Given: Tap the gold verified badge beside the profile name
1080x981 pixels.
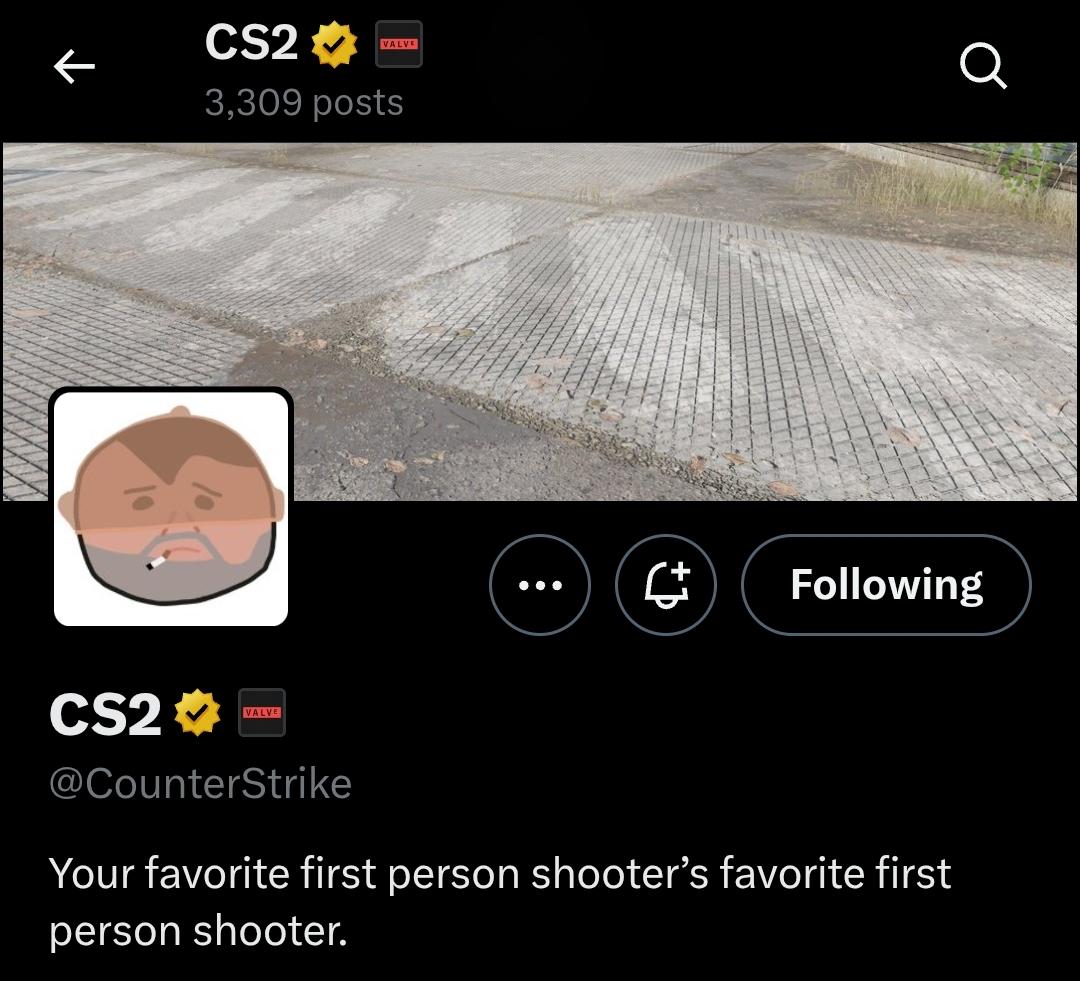Looking at the screenshot, I should pos(198,712).
